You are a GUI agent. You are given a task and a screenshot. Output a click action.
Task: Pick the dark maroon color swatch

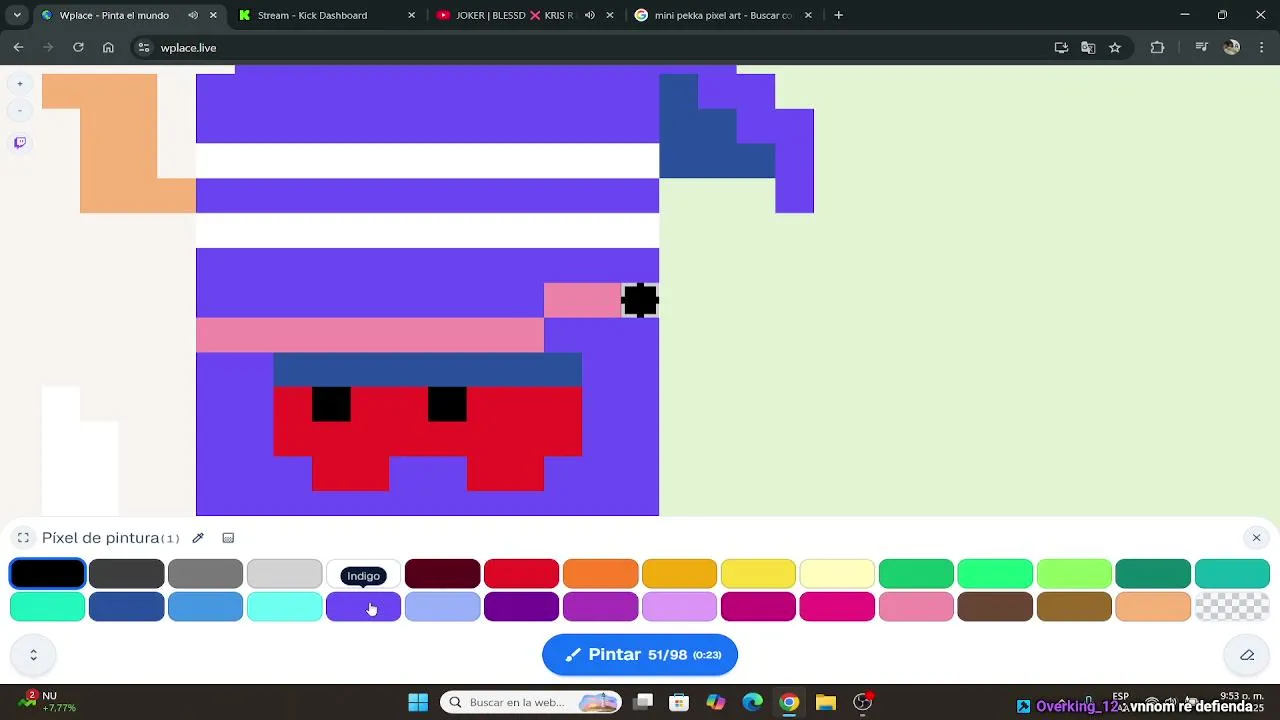tap(442, 574)
